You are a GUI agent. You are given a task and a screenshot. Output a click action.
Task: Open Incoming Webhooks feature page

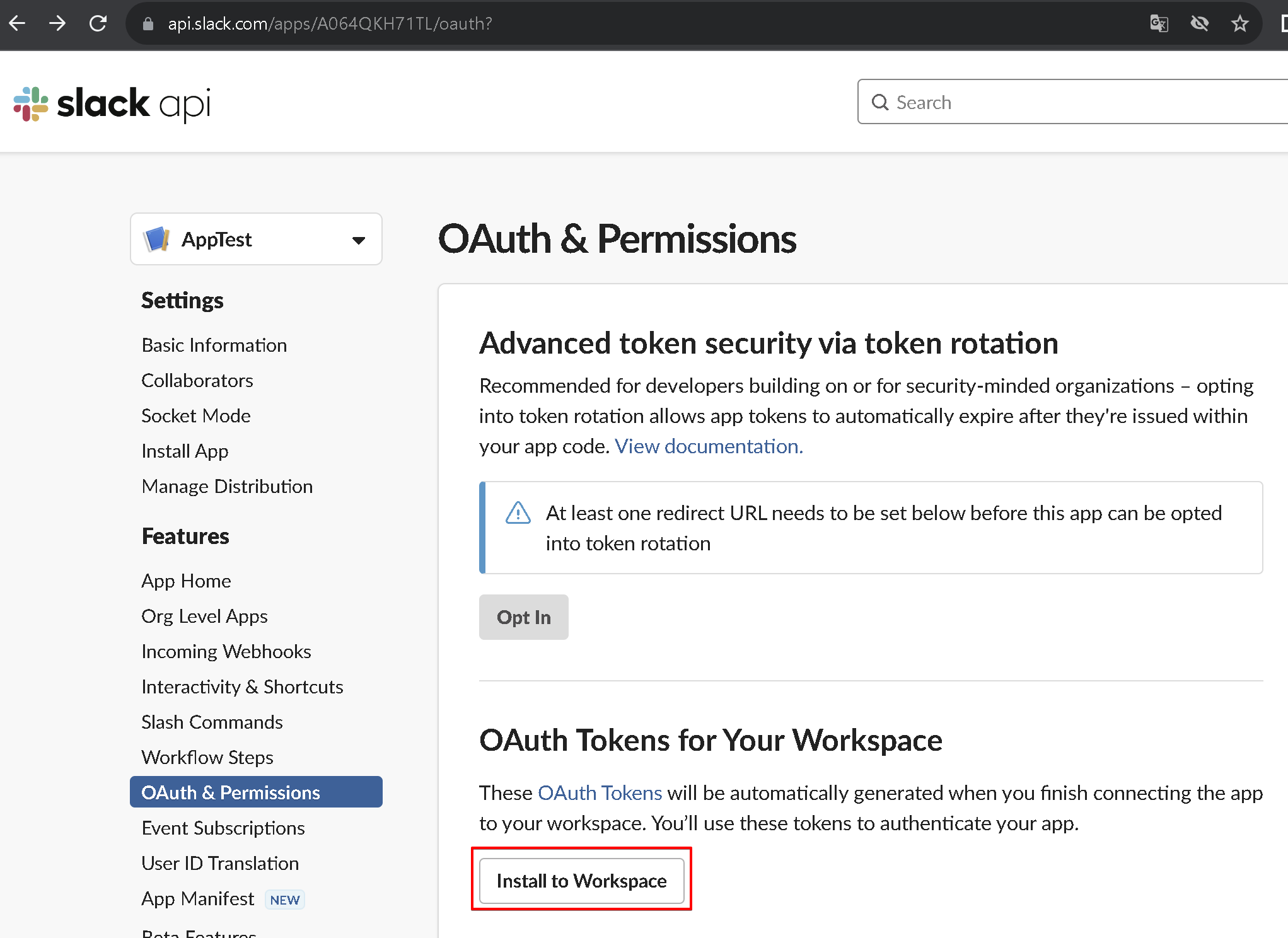tap(226, 651)
